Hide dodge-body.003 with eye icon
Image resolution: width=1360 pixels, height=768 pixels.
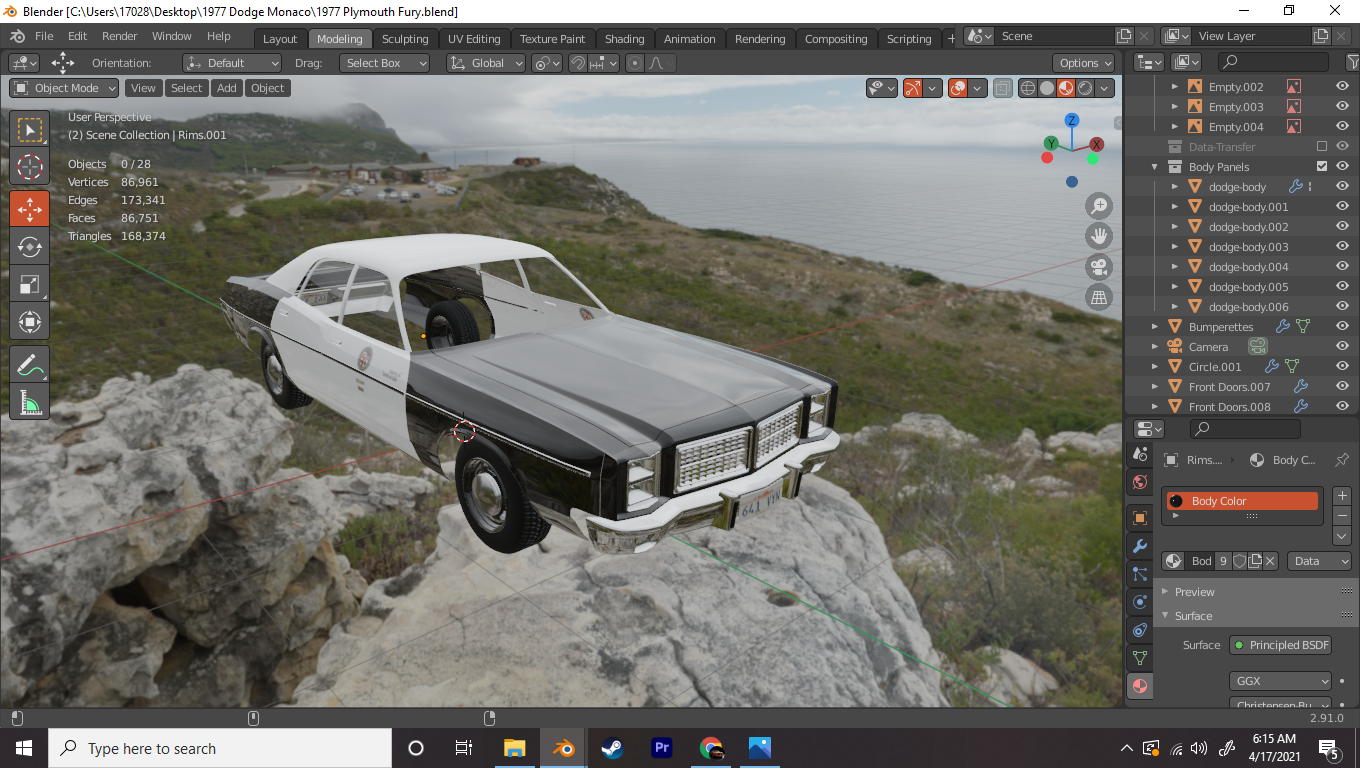click(x=1343, y=247)
